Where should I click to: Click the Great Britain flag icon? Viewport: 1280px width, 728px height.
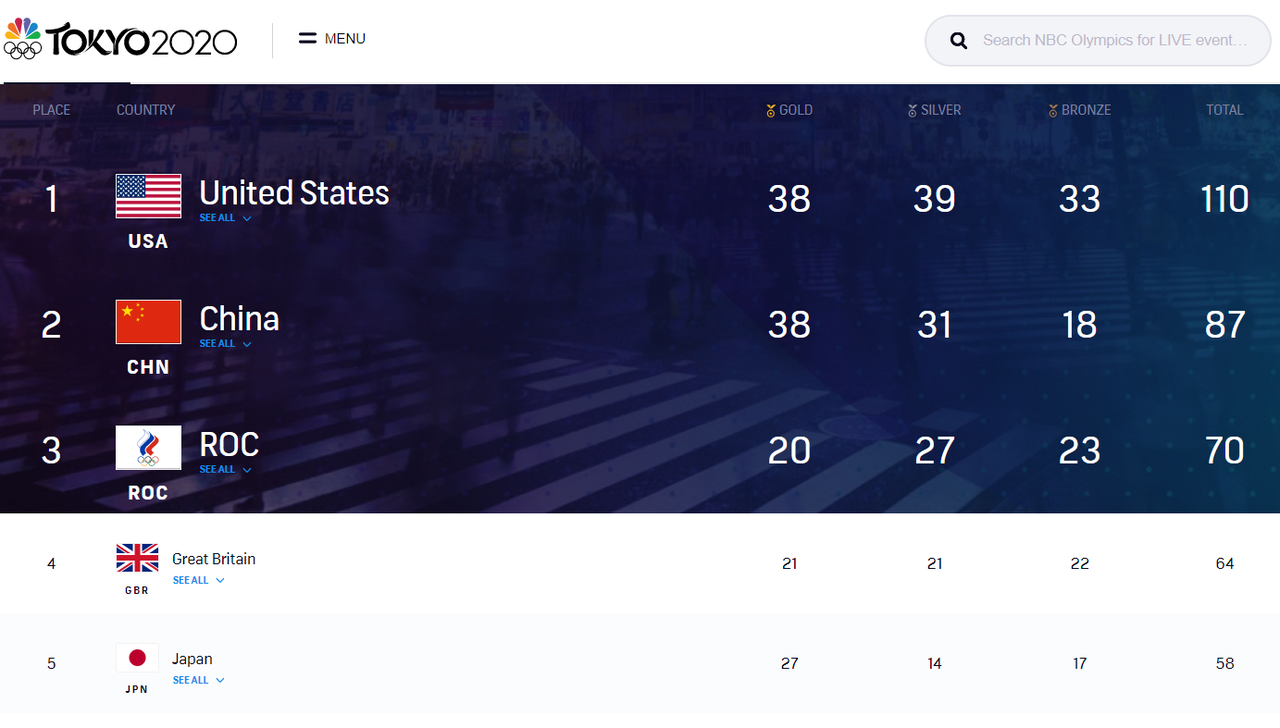pyautogui.click(x=137, y=558)
